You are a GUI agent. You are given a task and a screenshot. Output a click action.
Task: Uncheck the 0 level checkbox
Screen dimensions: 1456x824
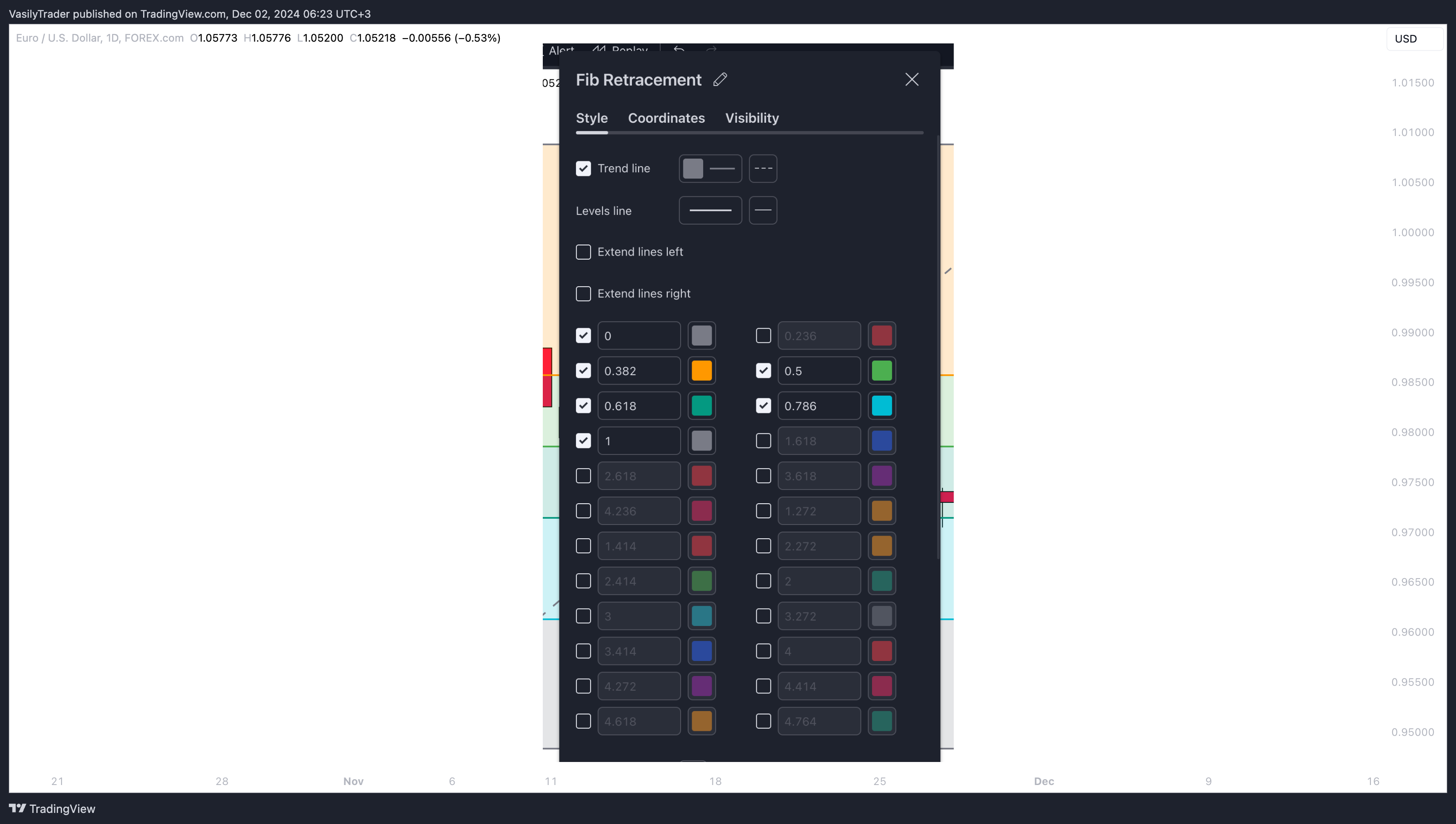(583, 336)
